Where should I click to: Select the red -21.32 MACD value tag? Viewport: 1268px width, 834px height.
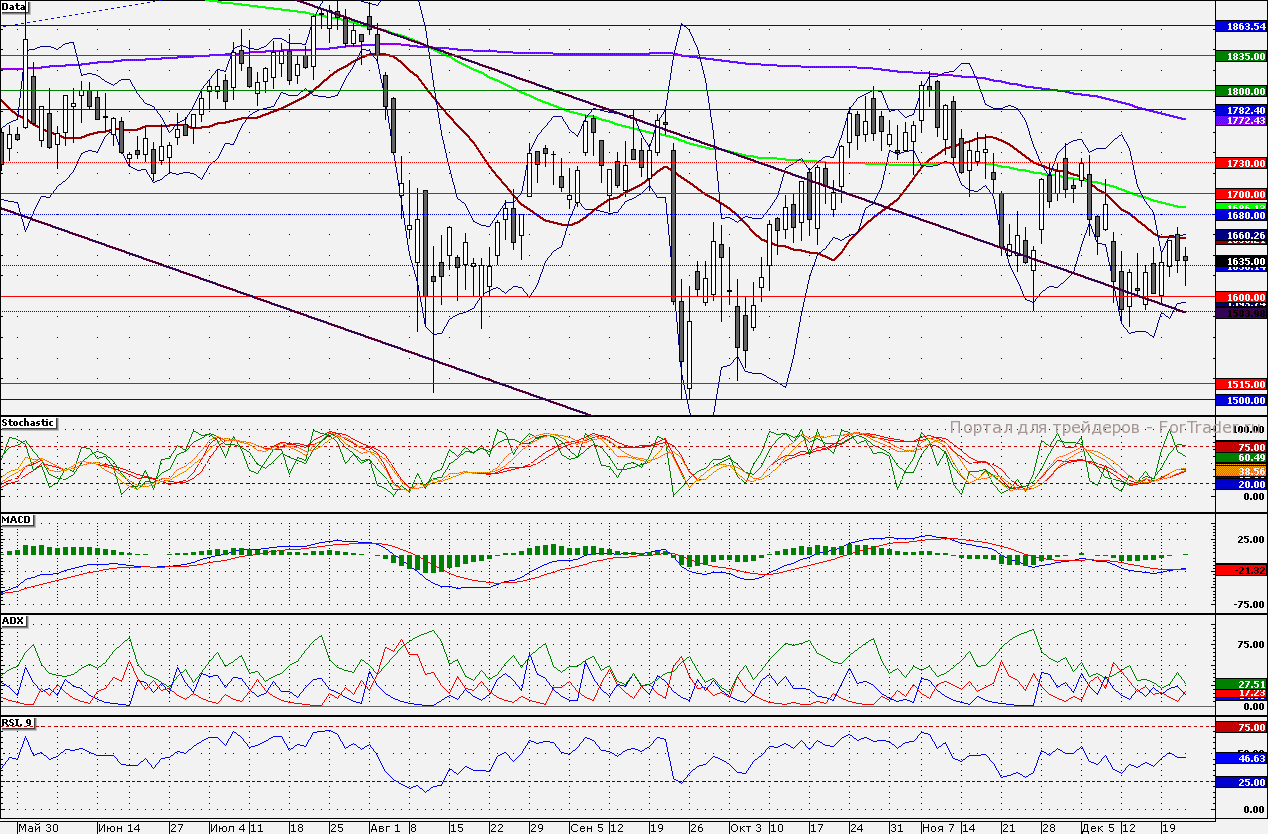[1239, 570]
